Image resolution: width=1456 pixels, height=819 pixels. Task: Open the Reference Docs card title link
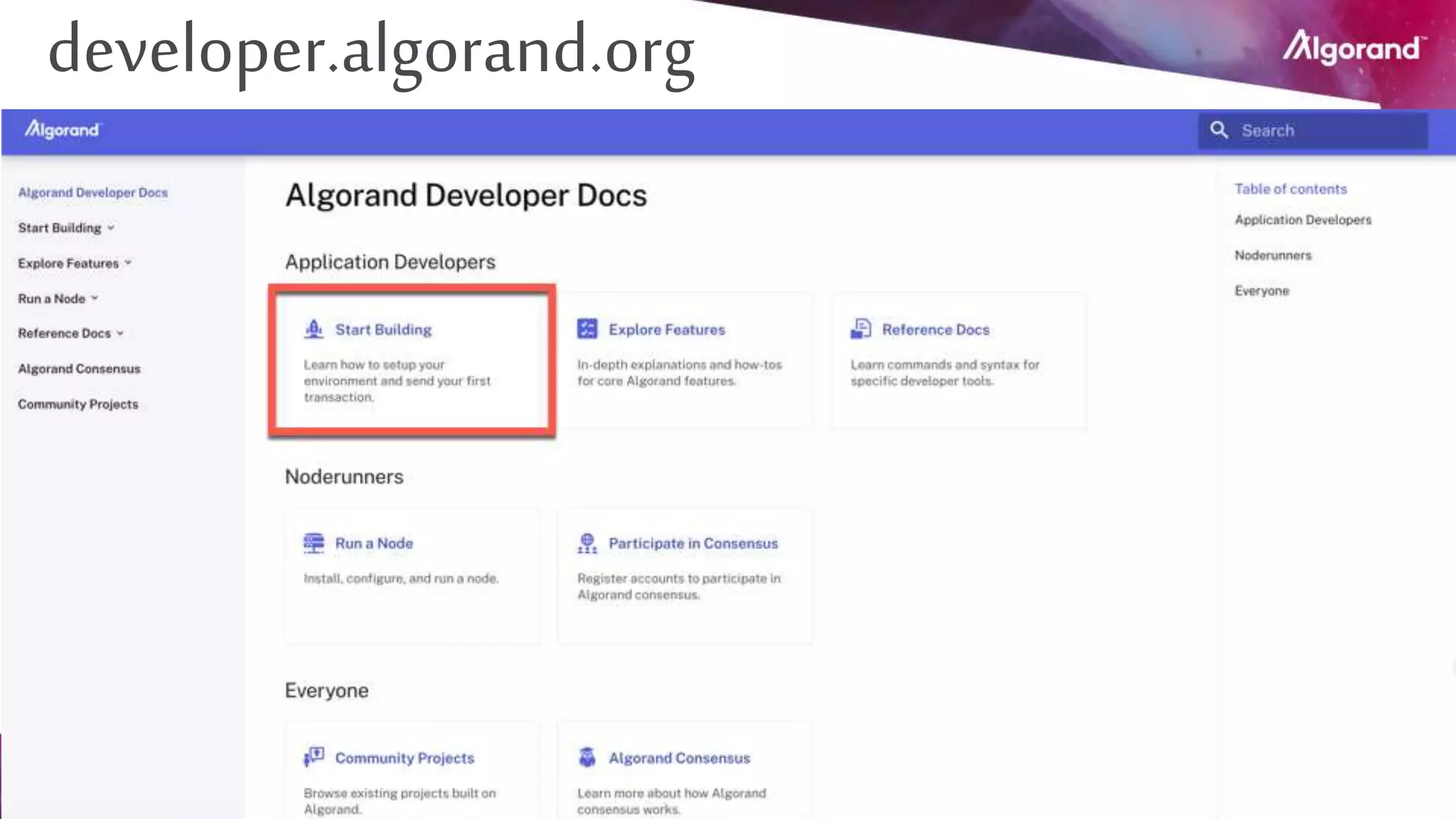[x=936, y=330]
